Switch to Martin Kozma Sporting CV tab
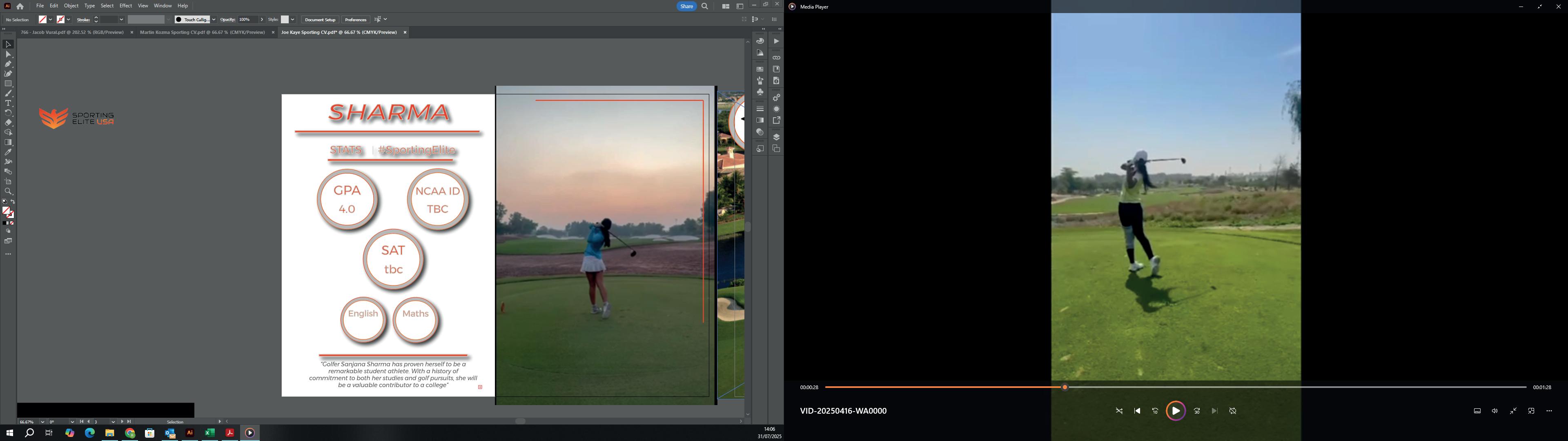 tap(202, 32)
